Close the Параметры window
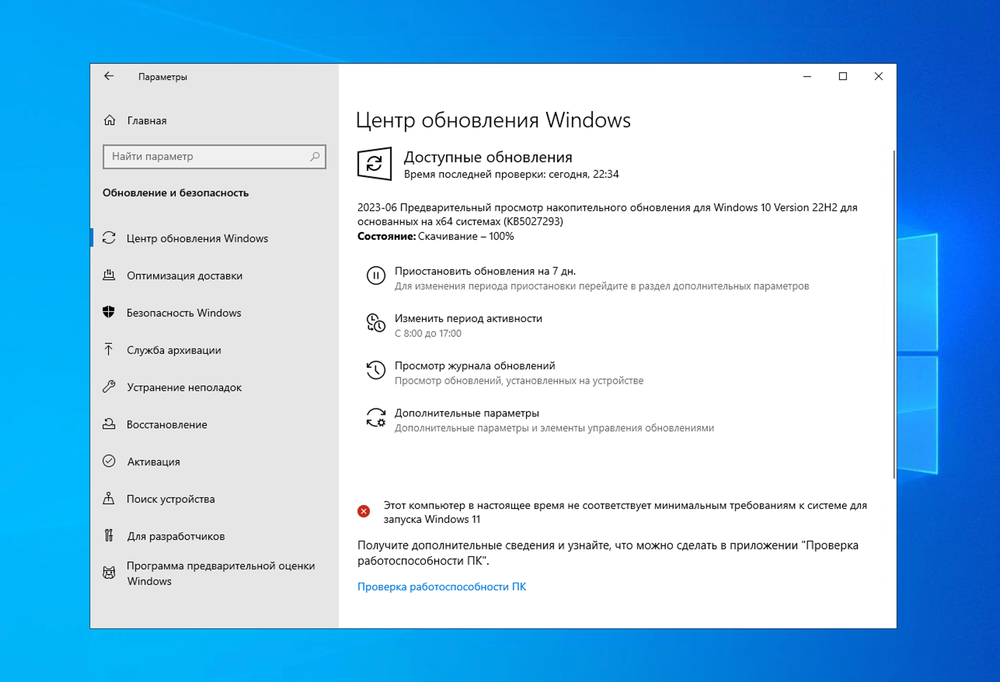Viewport: 1000px width, 682px height. pos(878,77)
